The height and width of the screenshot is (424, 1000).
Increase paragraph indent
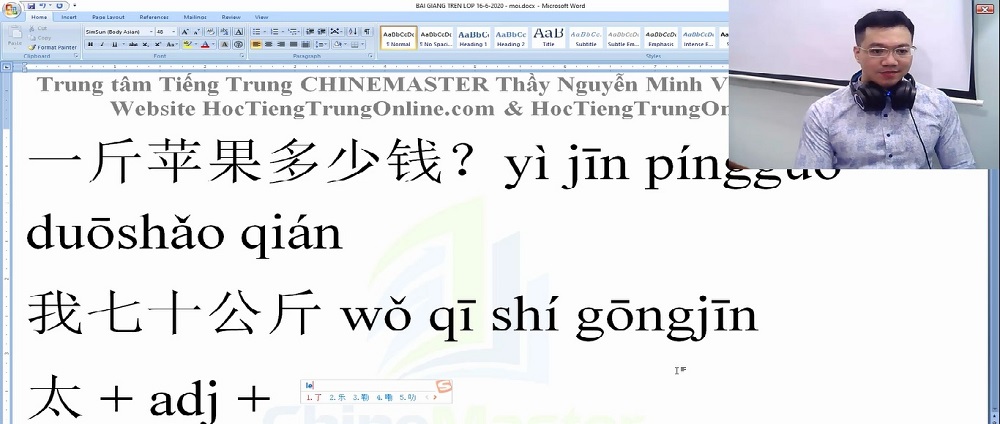(321, 32)
